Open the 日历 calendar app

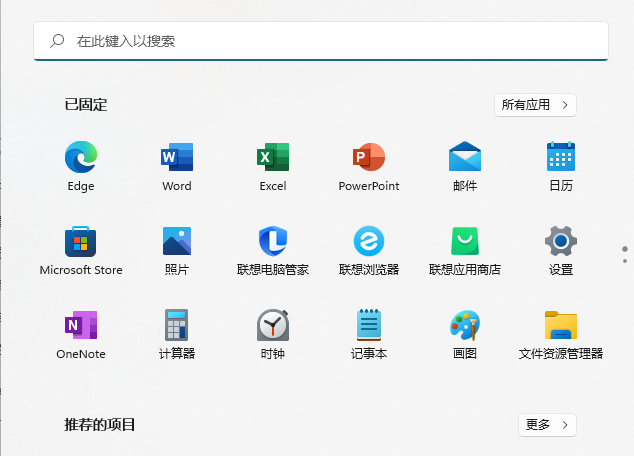click(x=561, y=166)
